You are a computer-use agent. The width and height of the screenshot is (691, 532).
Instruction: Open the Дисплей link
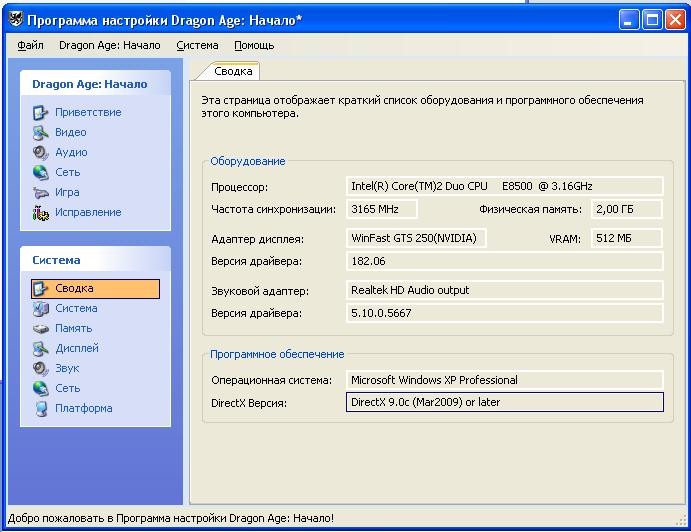coord(77,349)
